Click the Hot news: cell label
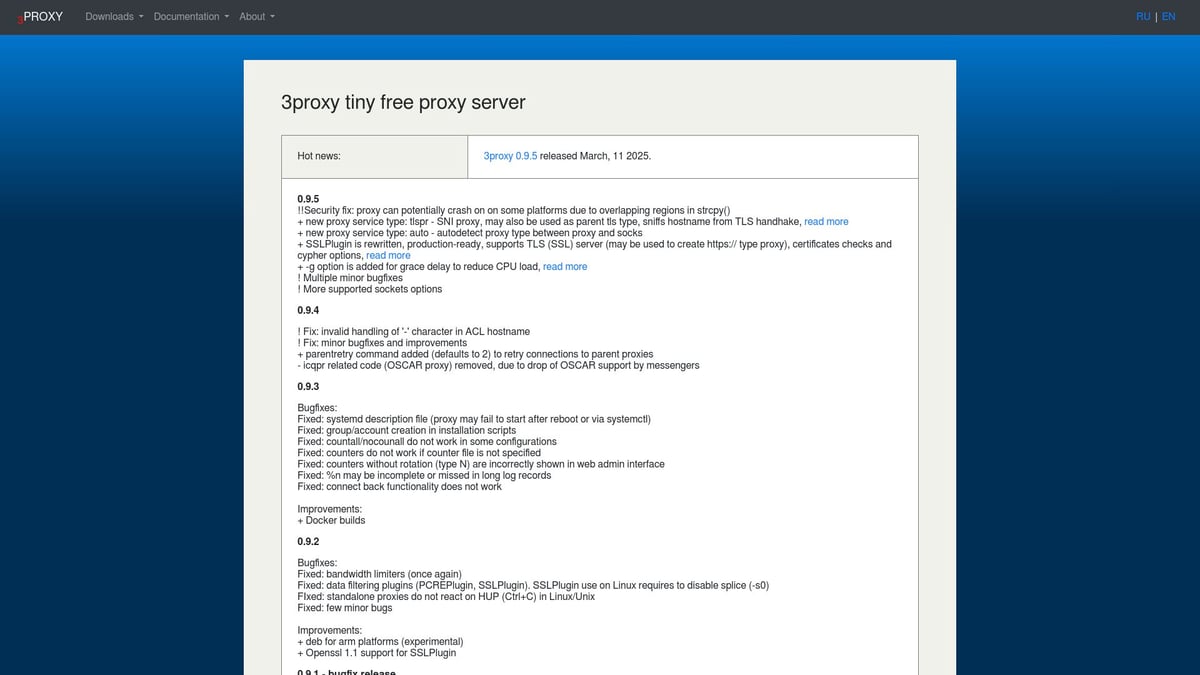This screenshot has width=1200, height=675. 319,156
